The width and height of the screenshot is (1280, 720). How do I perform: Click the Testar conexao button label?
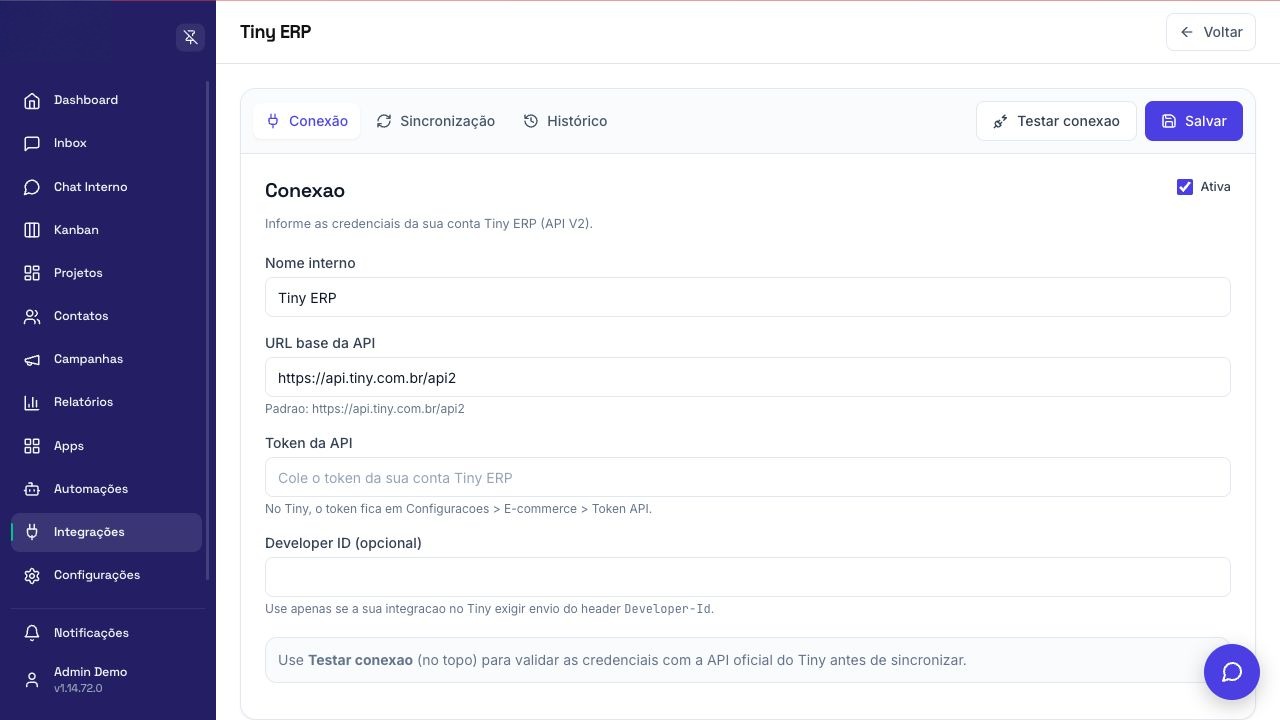coord(1068,121)
